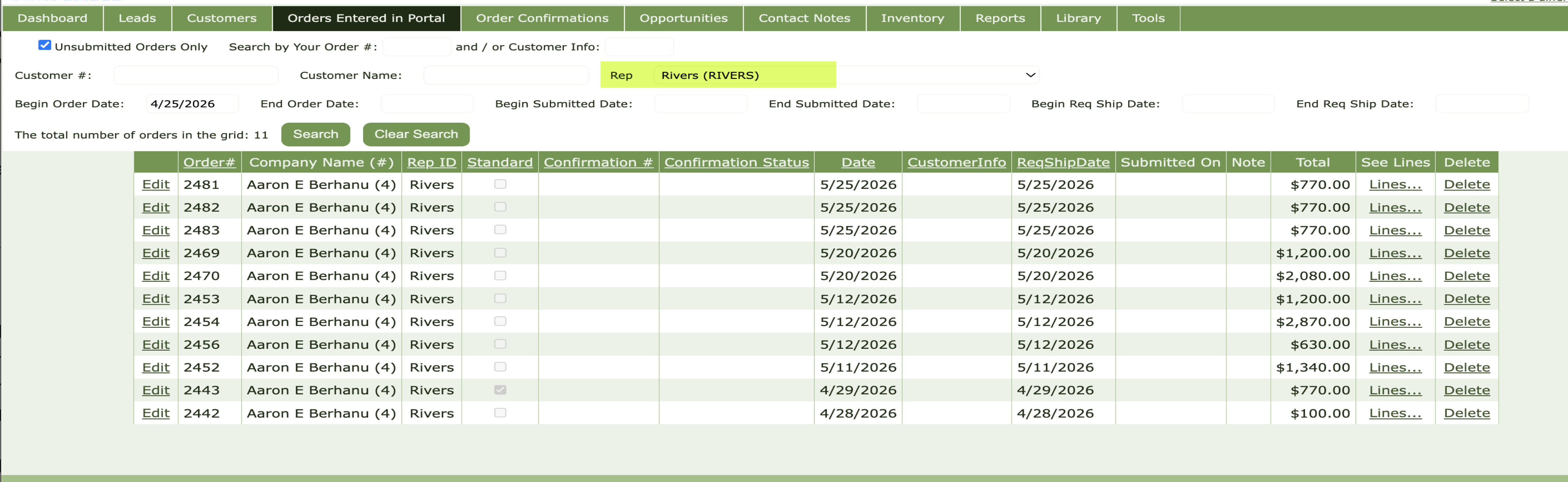Toggle Standard checkbox for order 2482
Screen dimensions: 1568x482
click(500, 207)
